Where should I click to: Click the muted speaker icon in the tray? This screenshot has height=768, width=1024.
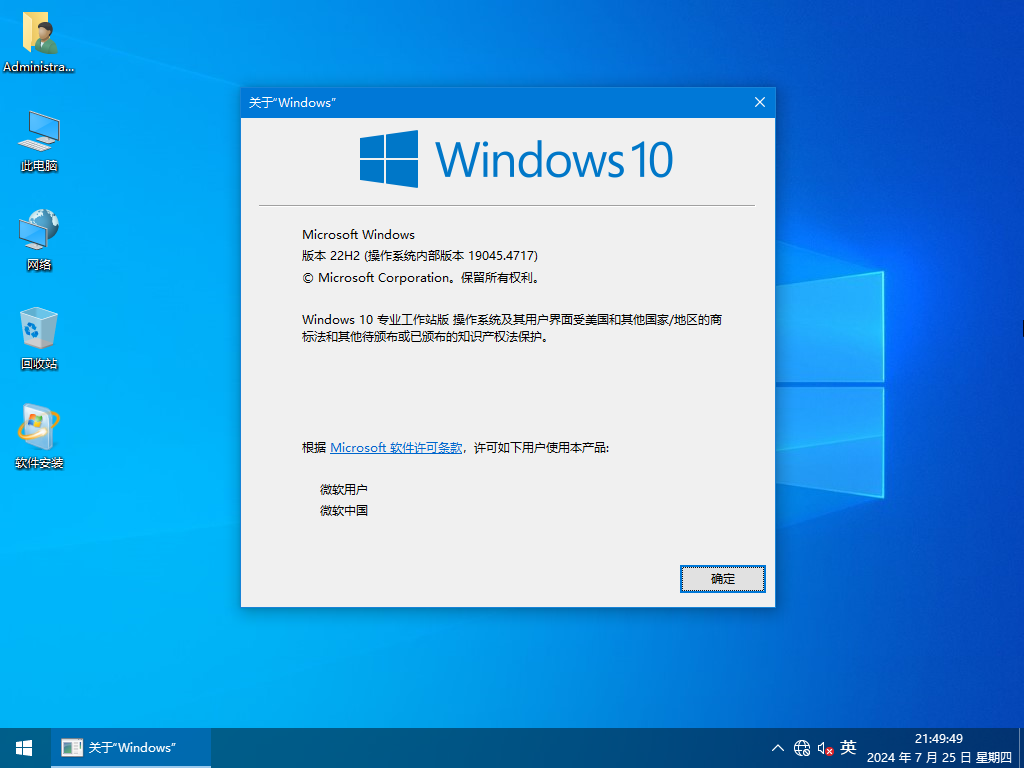pyautogui.click(x=823, y=747)
